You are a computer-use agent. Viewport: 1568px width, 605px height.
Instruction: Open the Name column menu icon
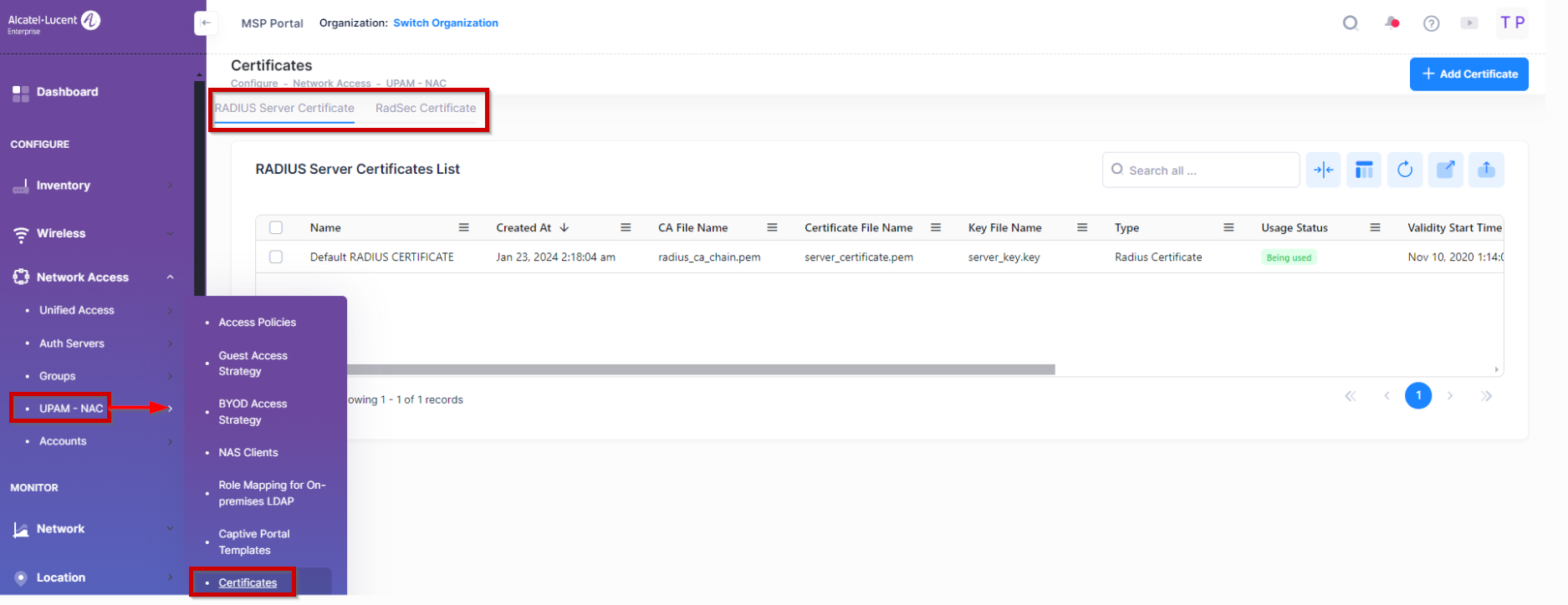pyautogui.click(x=463, y=227)
